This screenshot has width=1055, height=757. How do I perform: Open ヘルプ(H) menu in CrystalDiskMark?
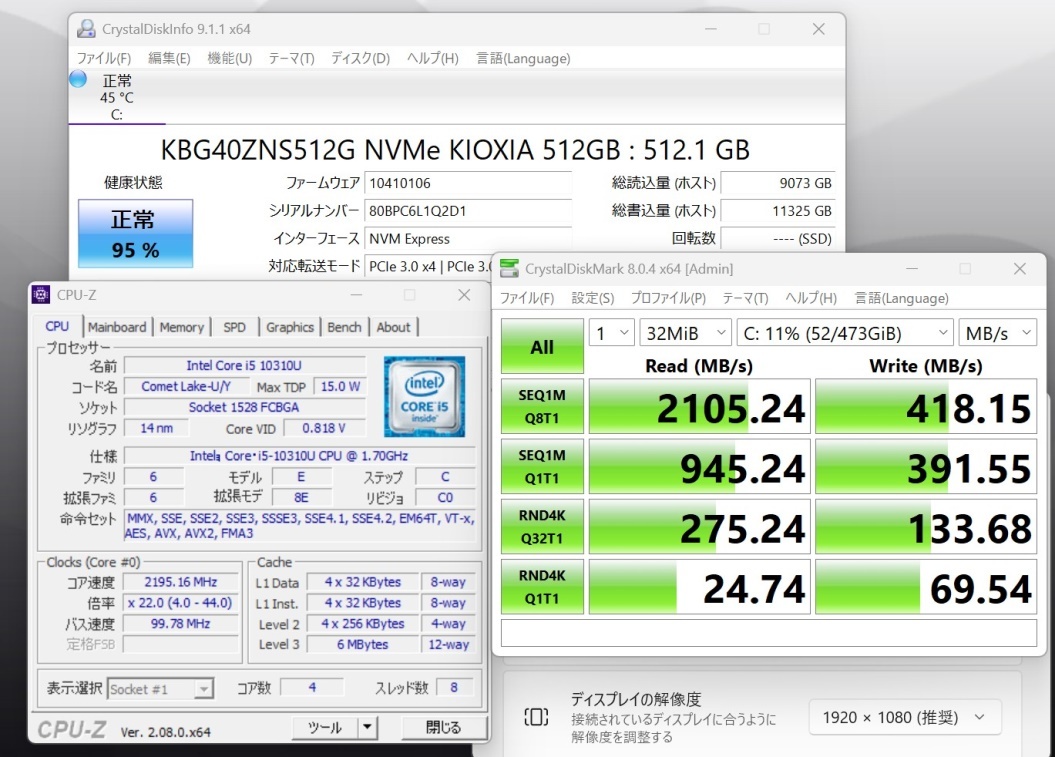tap(811, 298)
